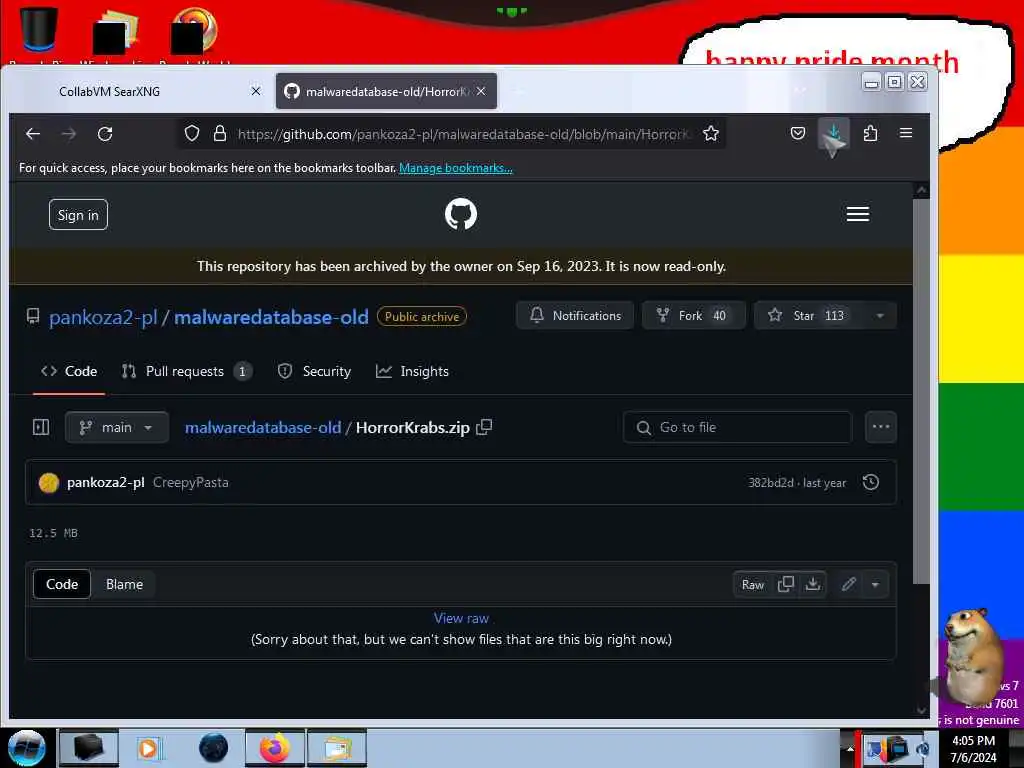Open the CreepyPasta commit message link
Viewport: 1024px width, 768px height.
pos(191,483)
